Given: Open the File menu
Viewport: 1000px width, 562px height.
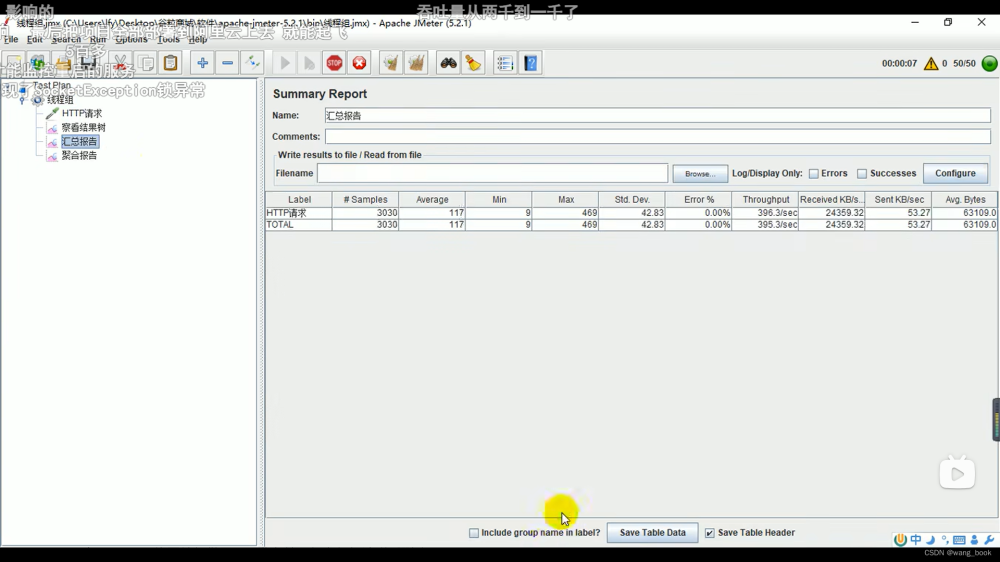Looking at the screenshot, I should pos(11,40).
